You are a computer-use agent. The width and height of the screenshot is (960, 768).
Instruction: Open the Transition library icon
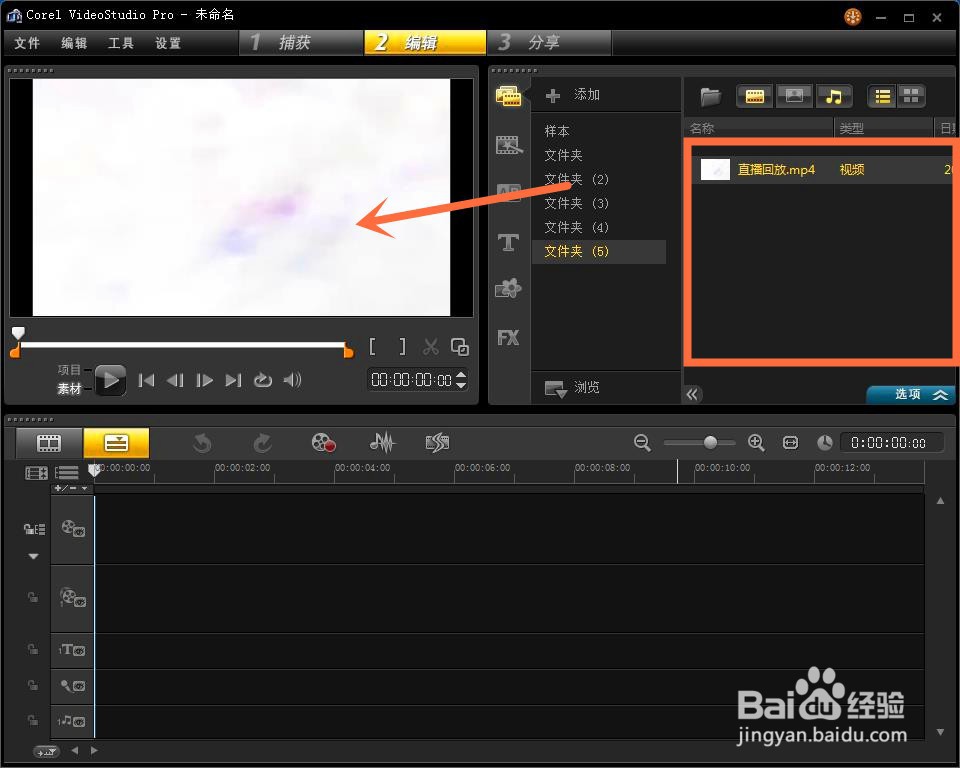pyautogui.click(x=509, y=145)
